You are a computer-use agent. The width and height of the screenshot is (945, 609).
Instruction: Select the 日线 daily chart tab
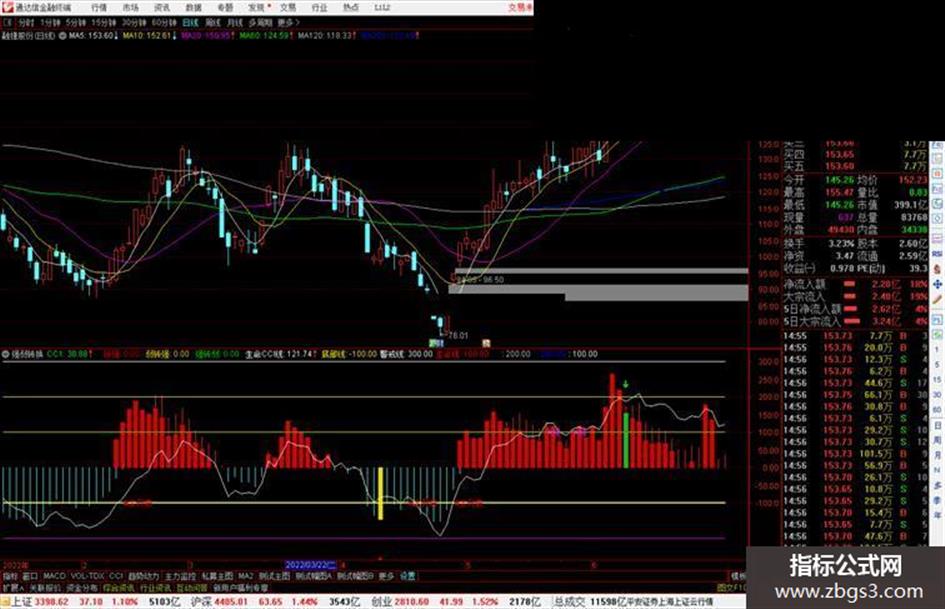[x=190, y=22]
